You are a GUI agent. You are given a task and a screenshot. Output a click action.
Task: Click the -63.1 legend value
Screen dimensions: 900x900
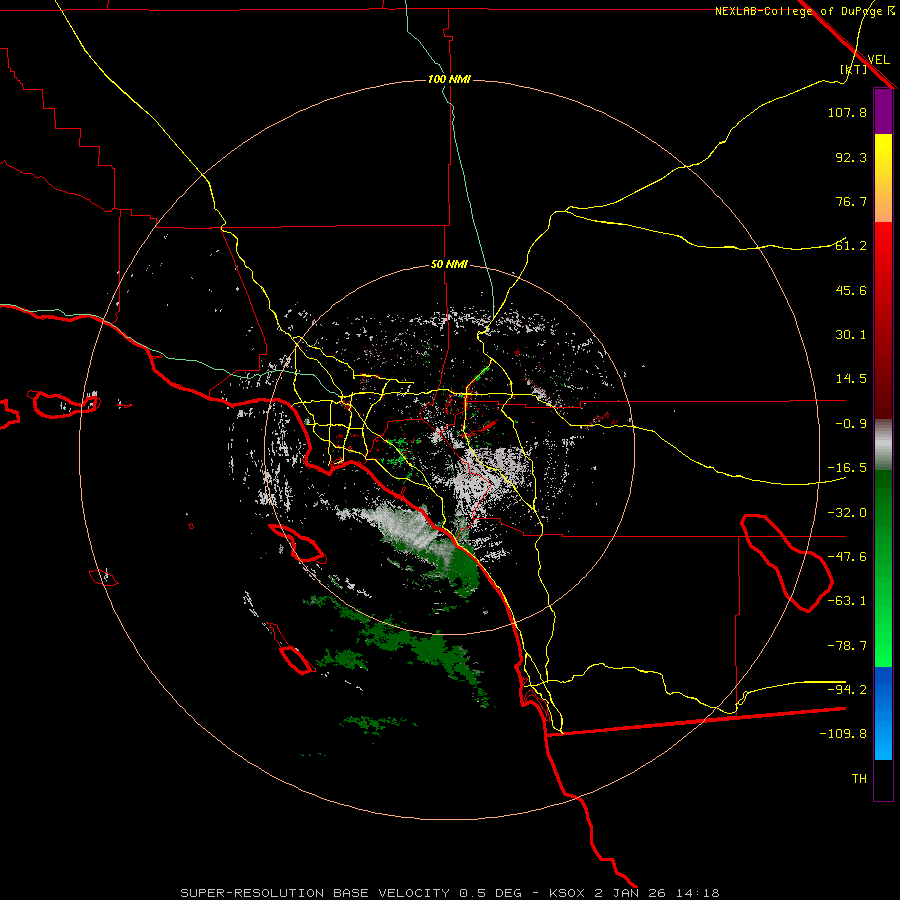(847, 601)
